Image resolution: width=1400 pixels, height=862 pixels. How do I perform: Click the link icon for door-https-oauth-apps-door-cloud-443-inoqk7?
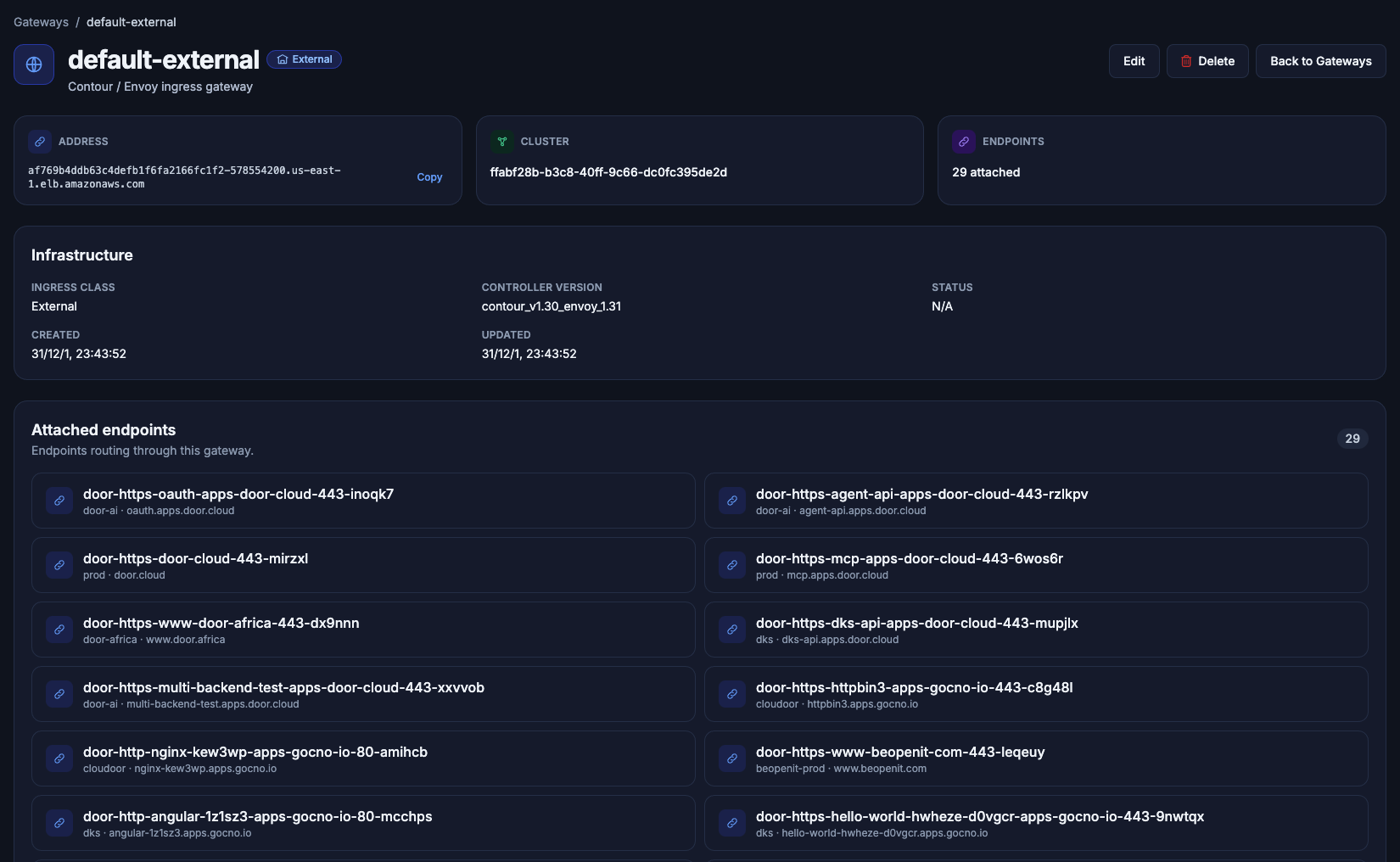(x=59, y=501)
